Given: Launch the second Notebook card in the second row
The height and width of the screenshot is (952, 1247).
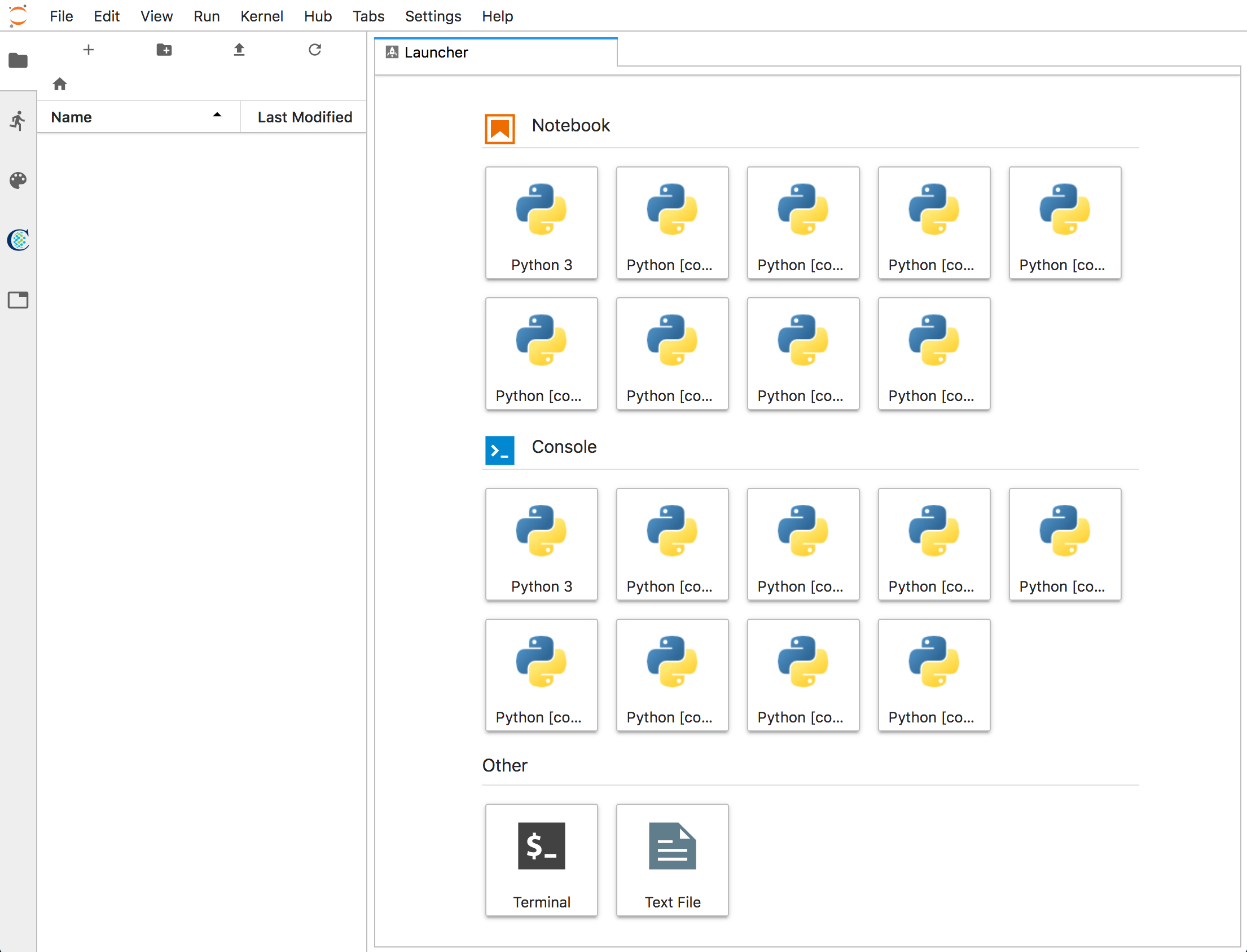Looking at the screenshot, I should coord(672,354).
